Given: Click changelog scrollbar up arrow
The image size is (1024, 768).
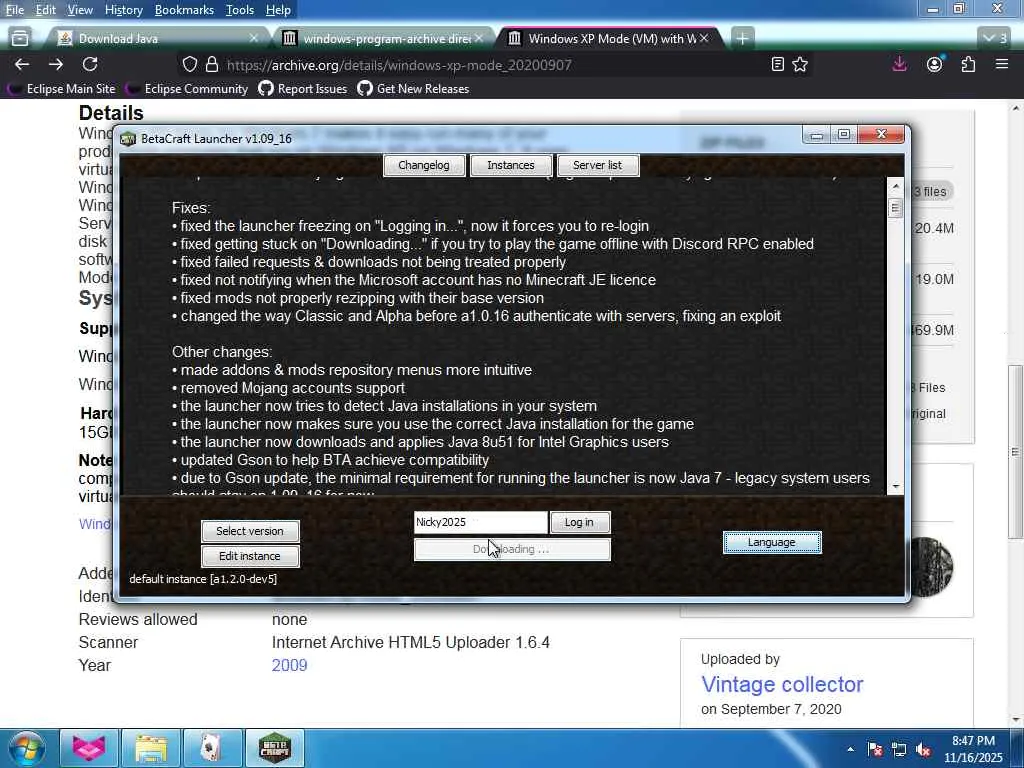Looking at the screenshot, I should 895,187.
